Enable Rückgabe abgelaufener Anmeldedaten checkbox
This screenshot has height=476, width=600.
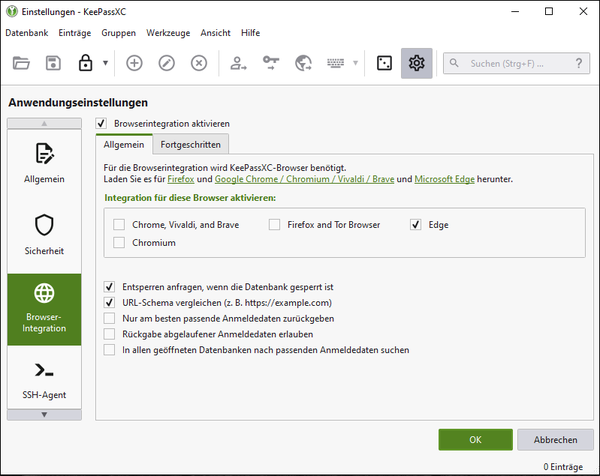click(x=109, y=334)
